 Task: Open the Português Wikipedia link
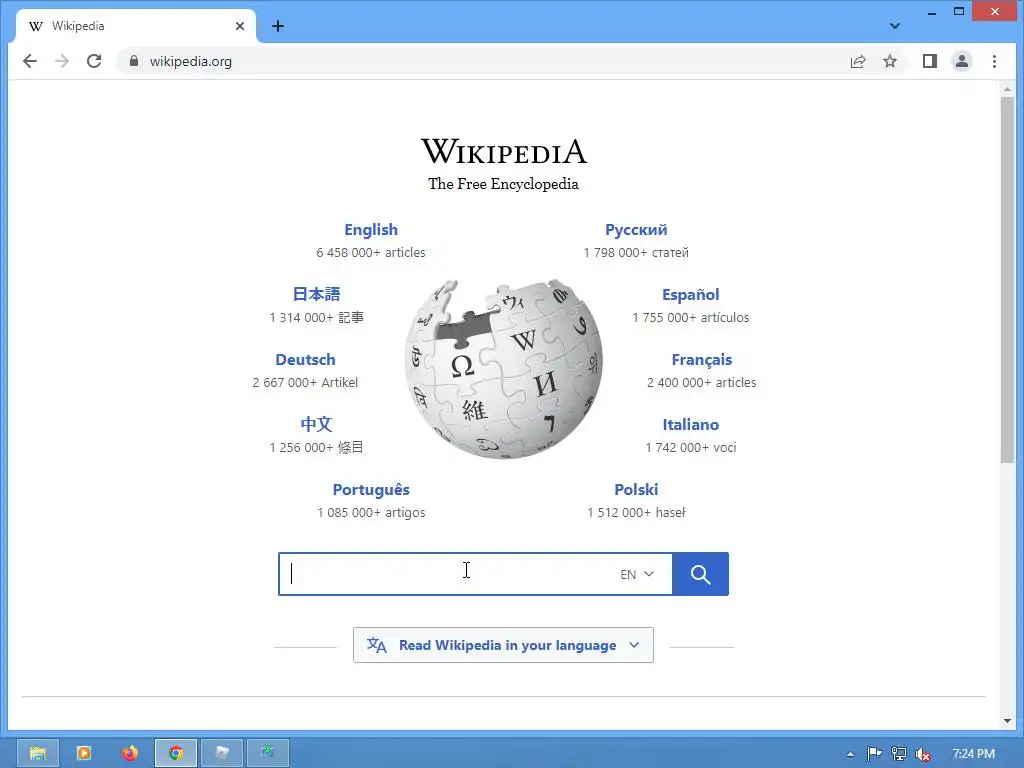(x=371, y=490)
